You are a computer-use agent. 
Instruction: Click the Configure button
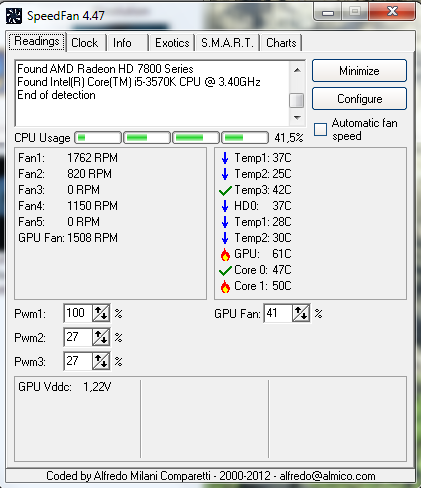pos(359,99)
